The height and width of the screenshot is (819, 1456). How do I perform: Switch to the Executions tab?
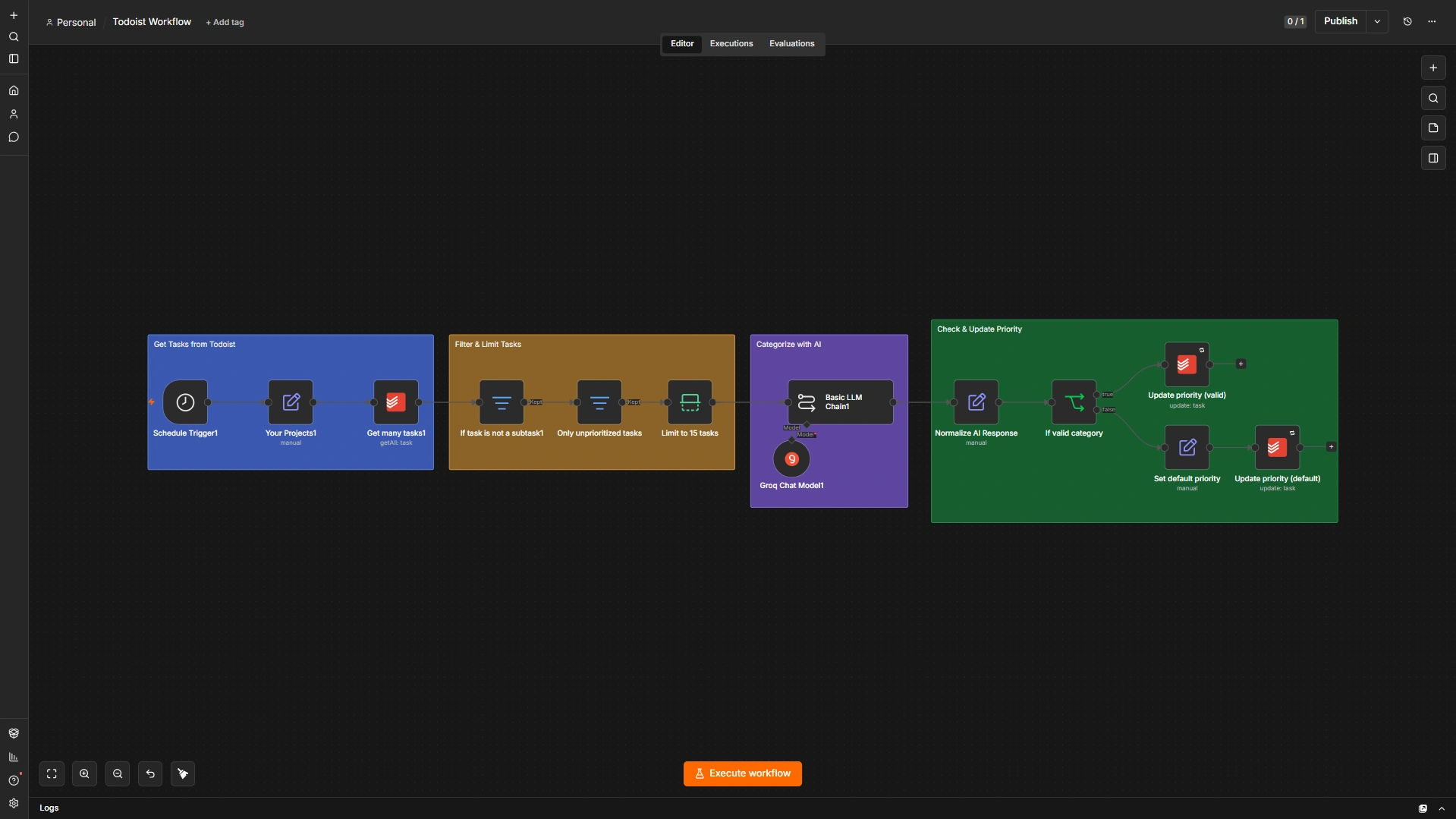(x=731, y=43)
